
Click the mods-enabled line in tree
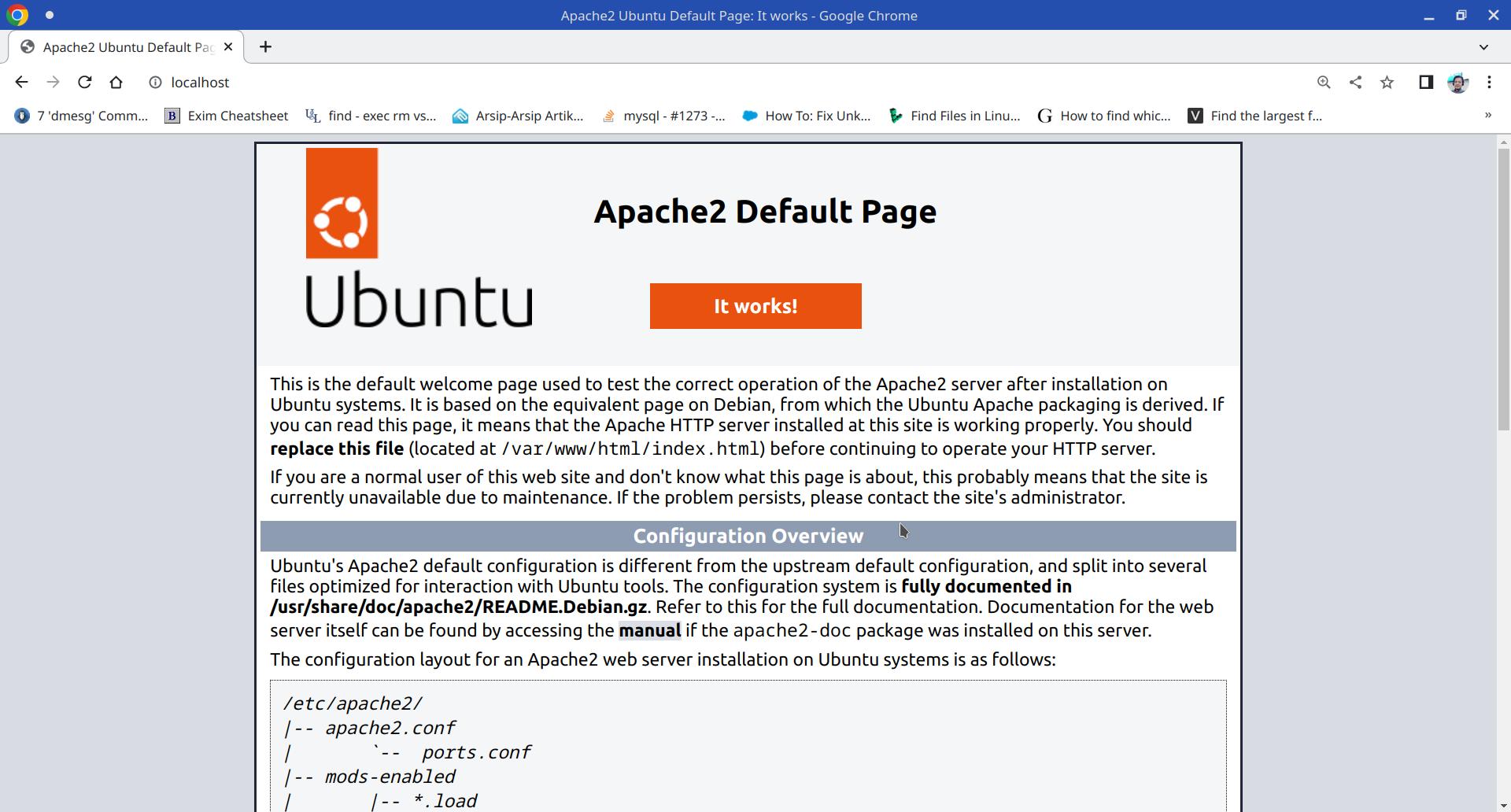390,777
